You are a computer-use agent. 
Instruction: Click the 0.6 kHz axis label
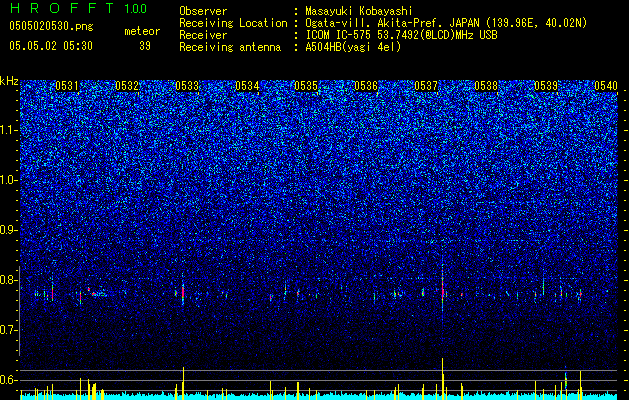tap(8, 380)
